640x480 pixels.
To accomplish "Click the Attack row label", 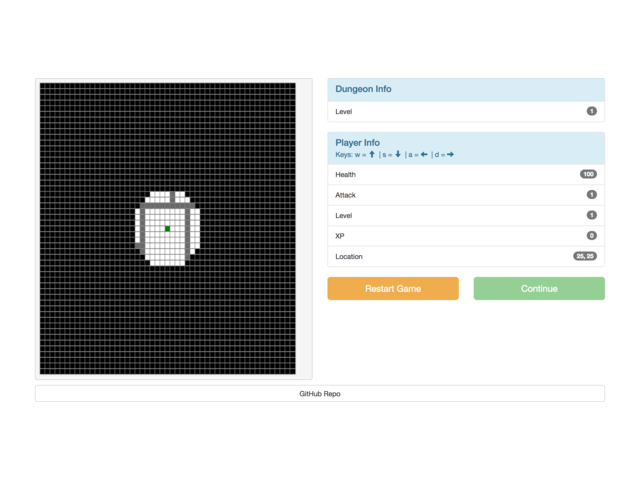I will 345,195.
